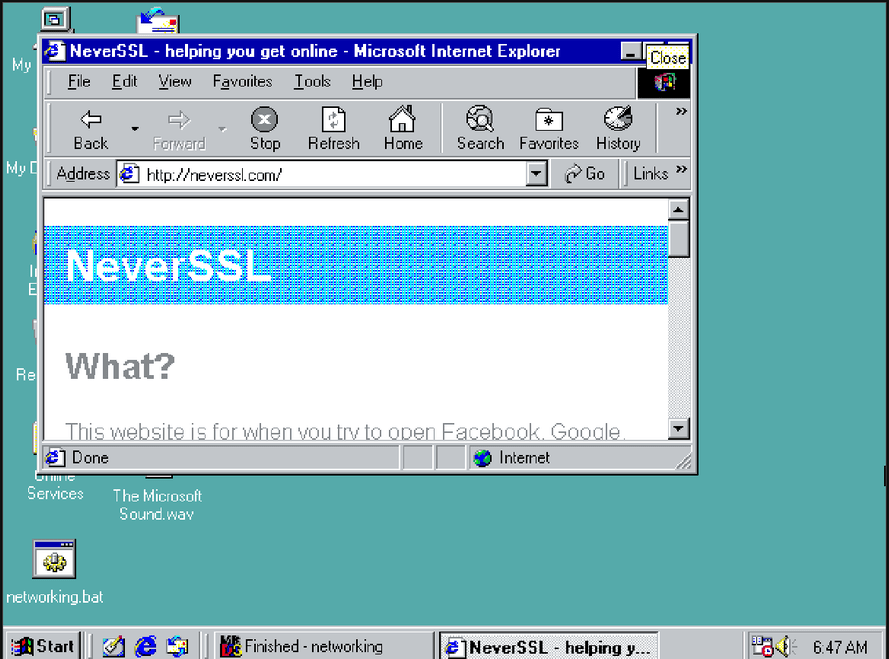Select the Online Services desktop folder label
889x659 pixels.
55,487
